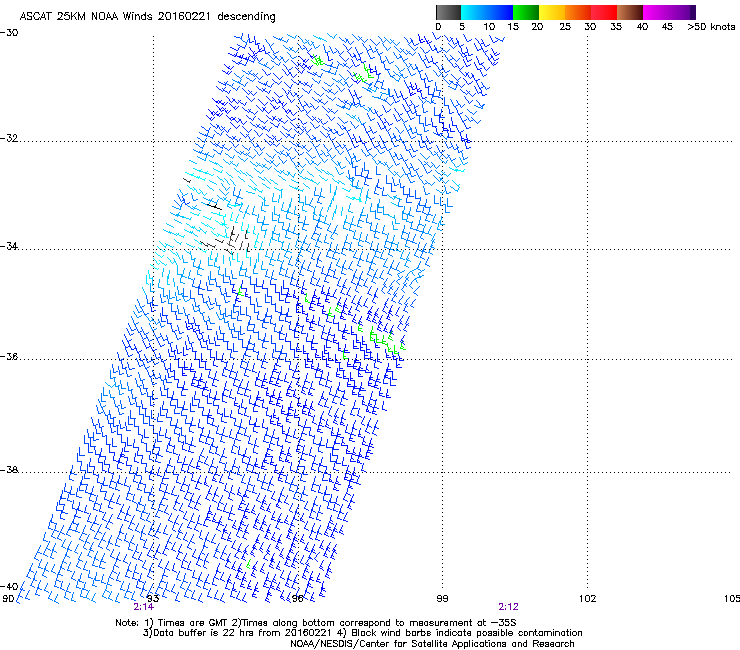Click the yellow 20-25 knots color bar segment
The image size is (740, 650).
[x=552, y=12]
